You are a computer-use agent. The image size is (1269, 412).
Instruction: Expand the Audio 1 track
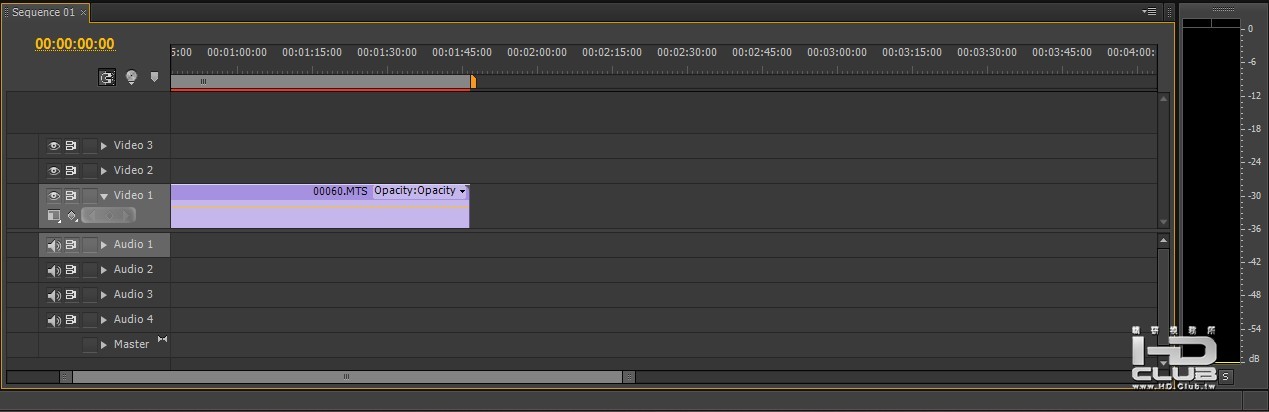(104, 245)
